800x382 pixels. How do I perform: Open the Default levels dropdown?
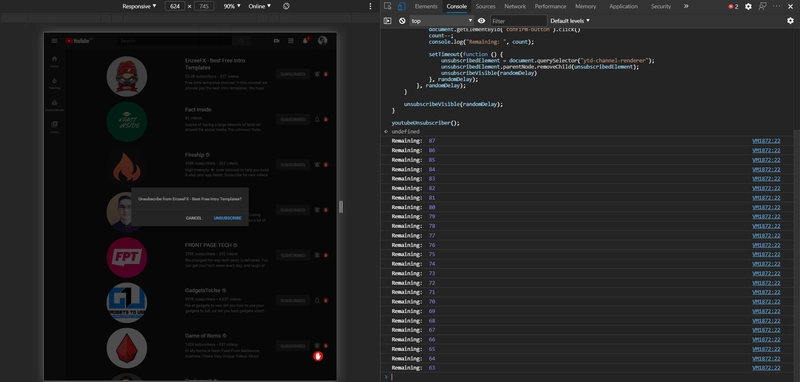(569, 21)
